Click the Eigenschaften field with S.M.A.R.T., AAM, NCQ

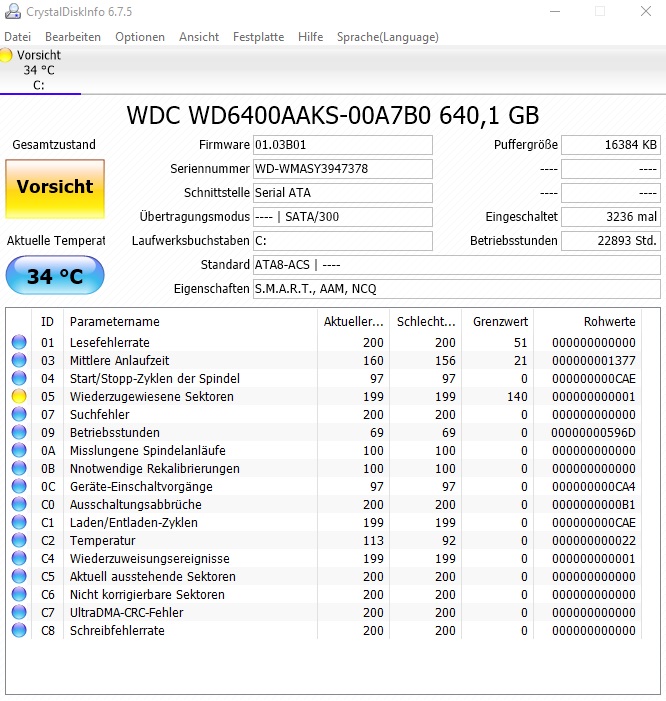pyautogui.click(x=457, y=289)
